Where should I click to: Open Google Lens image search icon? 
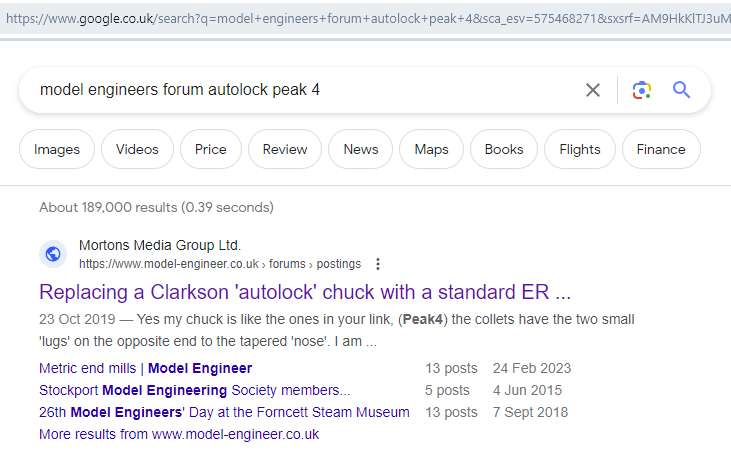click(641, 90)
